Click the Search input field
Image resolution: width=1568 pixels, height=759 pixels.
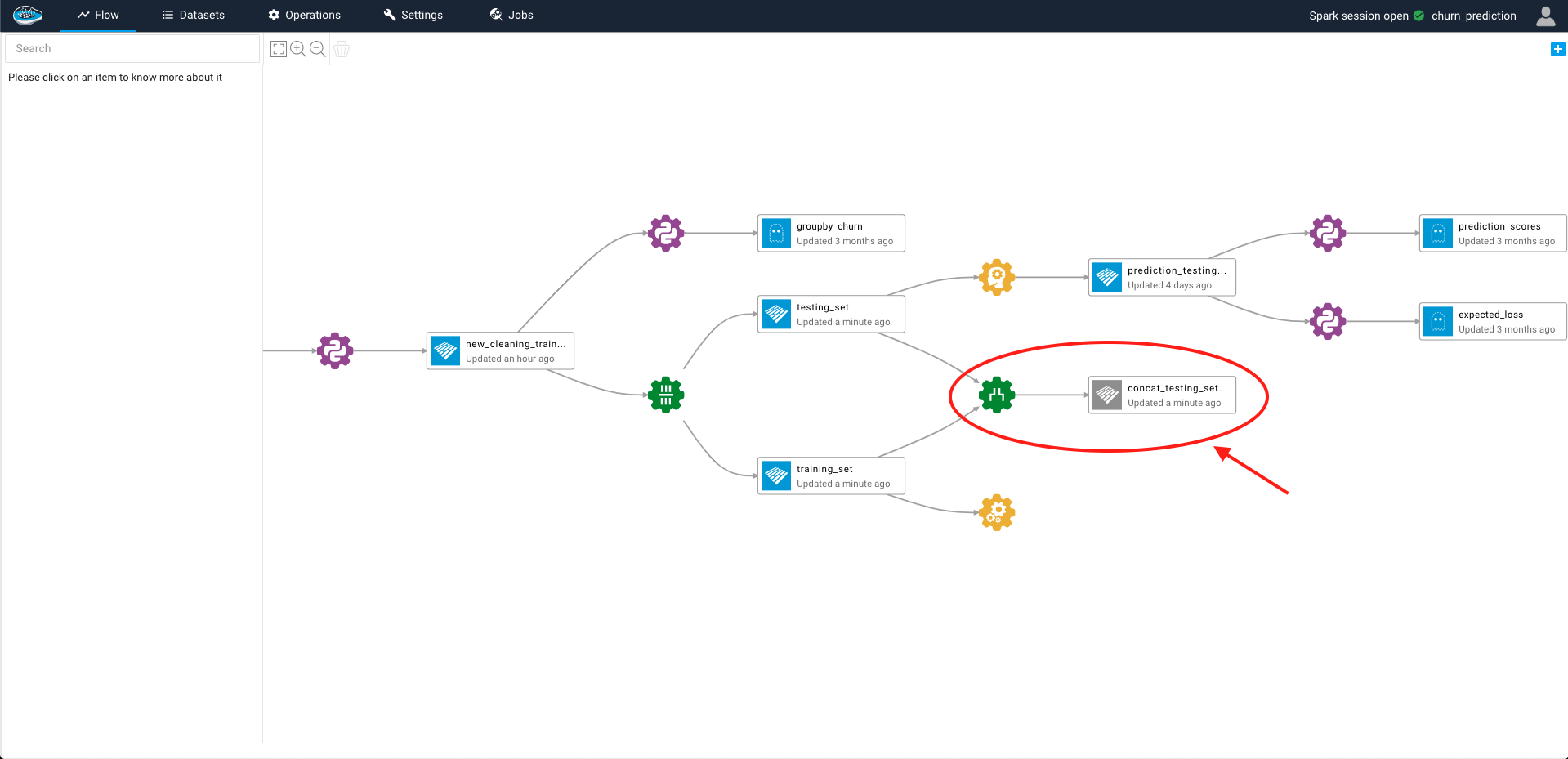click(x=132, y=49)
